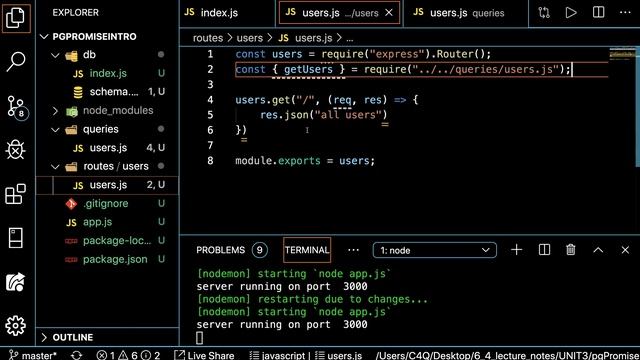This screenshot has width=640, height=360.
Task: Open users.js under queries folder
Action: (x=108, y=148)
